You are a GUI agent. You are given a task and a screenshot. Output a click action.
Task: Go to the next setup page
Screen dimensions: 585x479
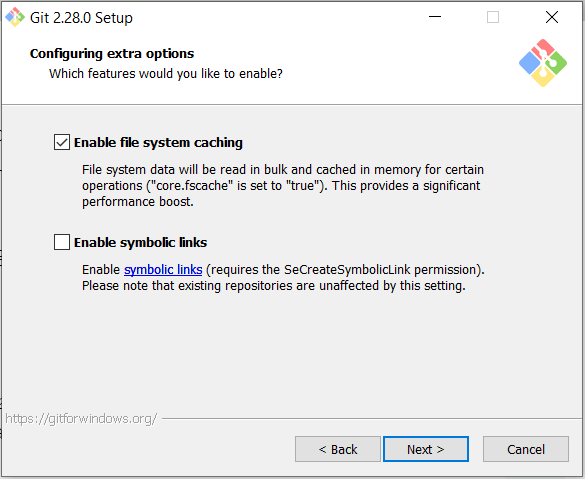(426, 449)
